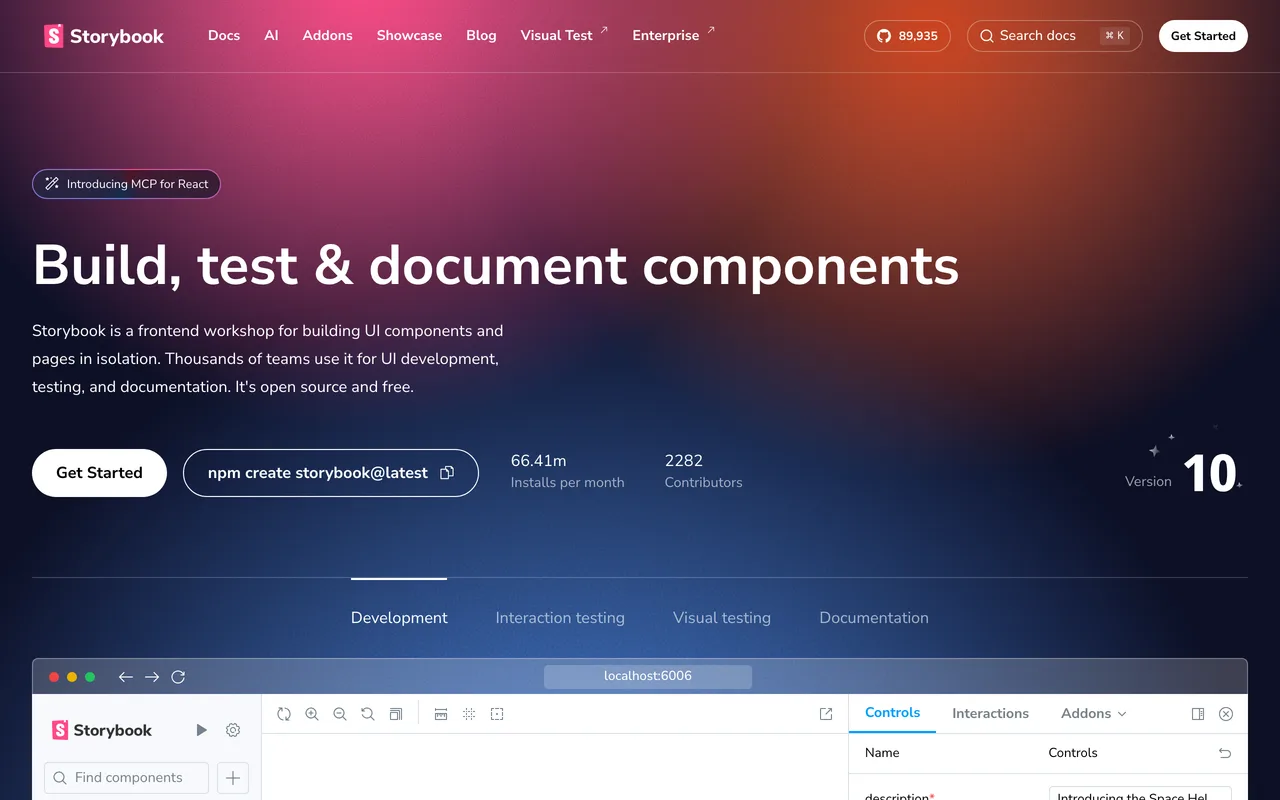1280x800 pixels.
Task: Toggle the outline icon in the preview toolbar
Action: 497,714
